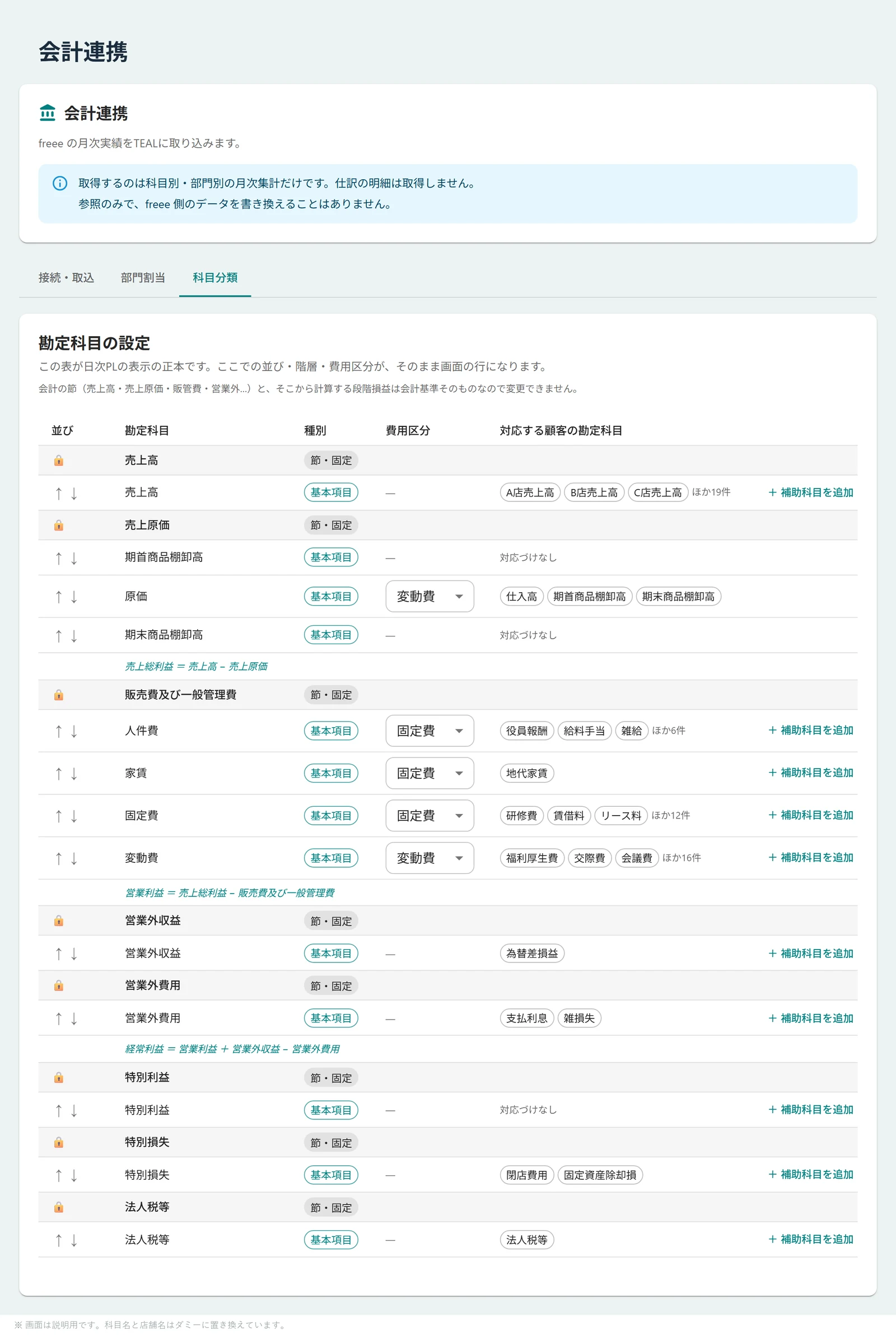Click the ほか16件 text in 変動費 row
Viewport: 896px width, 1335px height.
681,858
